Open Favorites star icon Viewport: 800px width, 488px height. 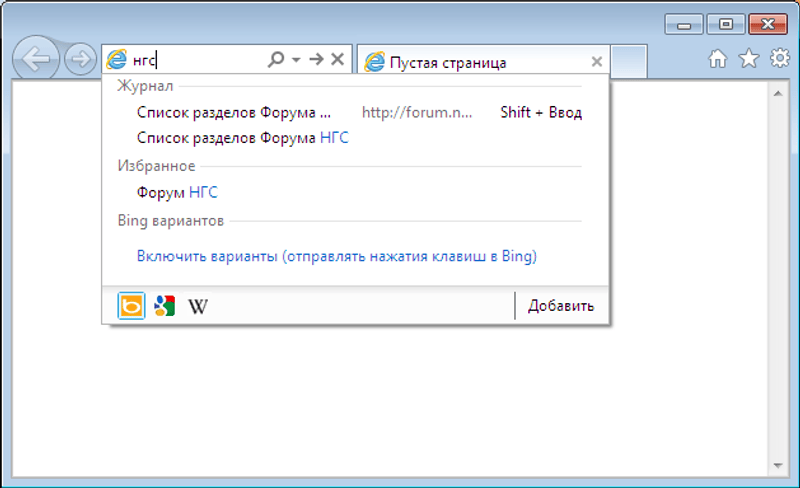click(748, 60)
